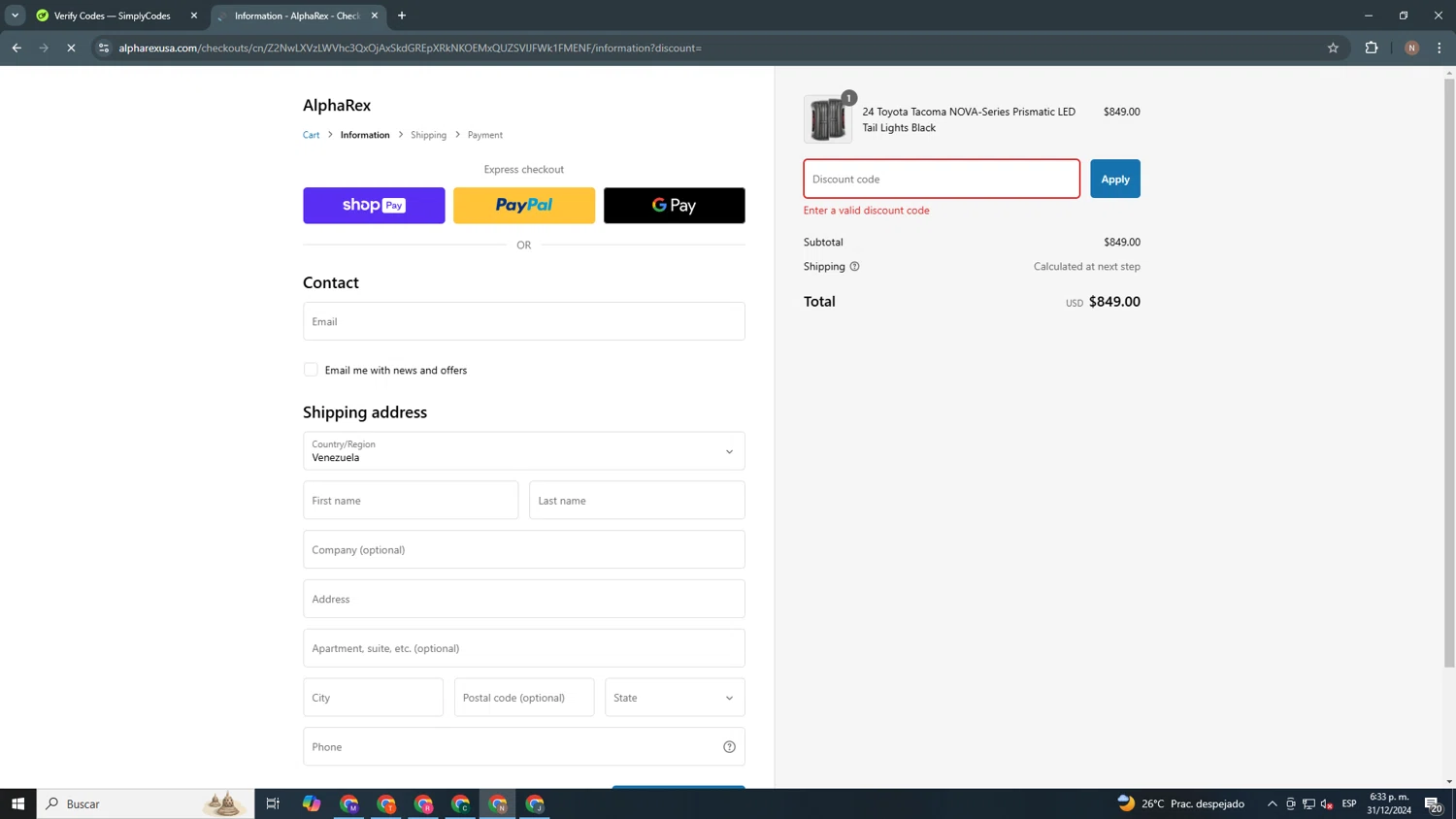Open the taskbar clock and date
This screenshot has width=1456, height=819.
pyautogui.click(x=1389, y=803)
